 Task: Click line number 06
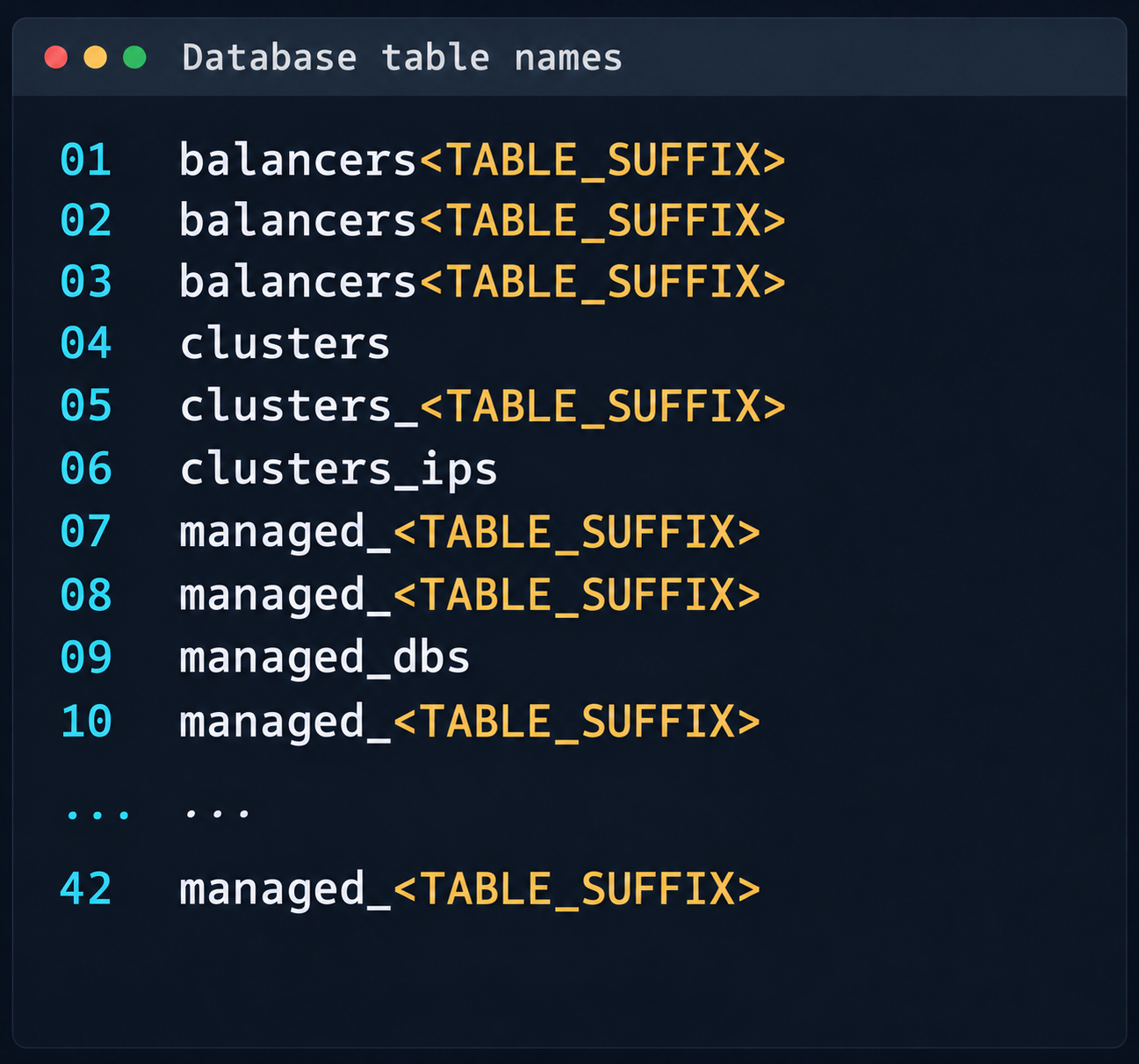[x=86, y=469]
